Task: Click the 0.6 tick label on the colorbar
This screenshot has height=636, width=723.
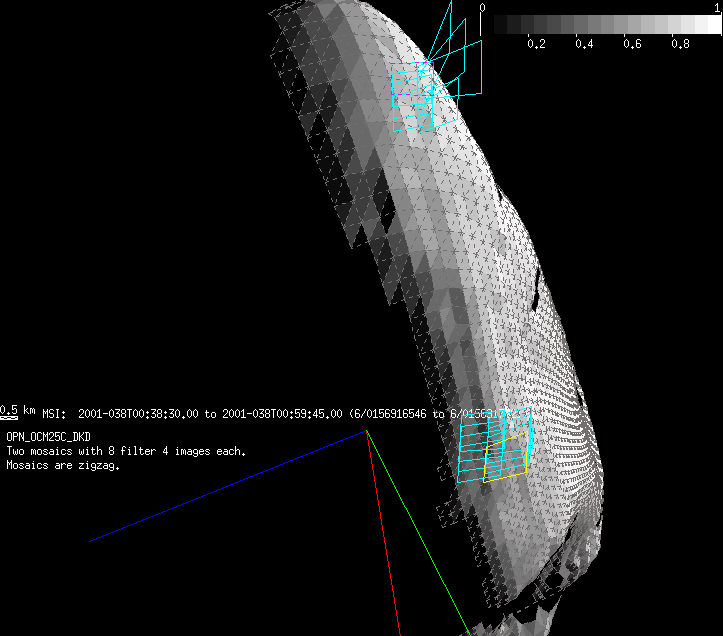Action: [x=632, y=45]
